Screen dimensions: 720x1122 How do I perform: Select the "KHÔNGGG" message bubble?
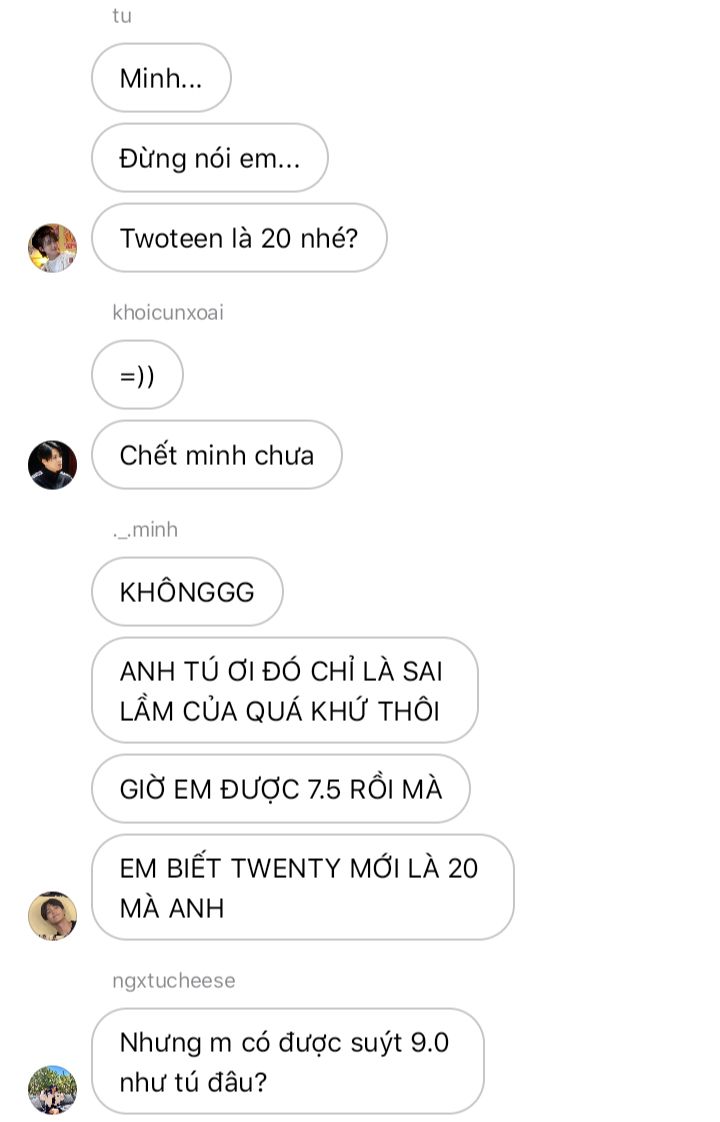pyautogui.click(x=188, y=592)
